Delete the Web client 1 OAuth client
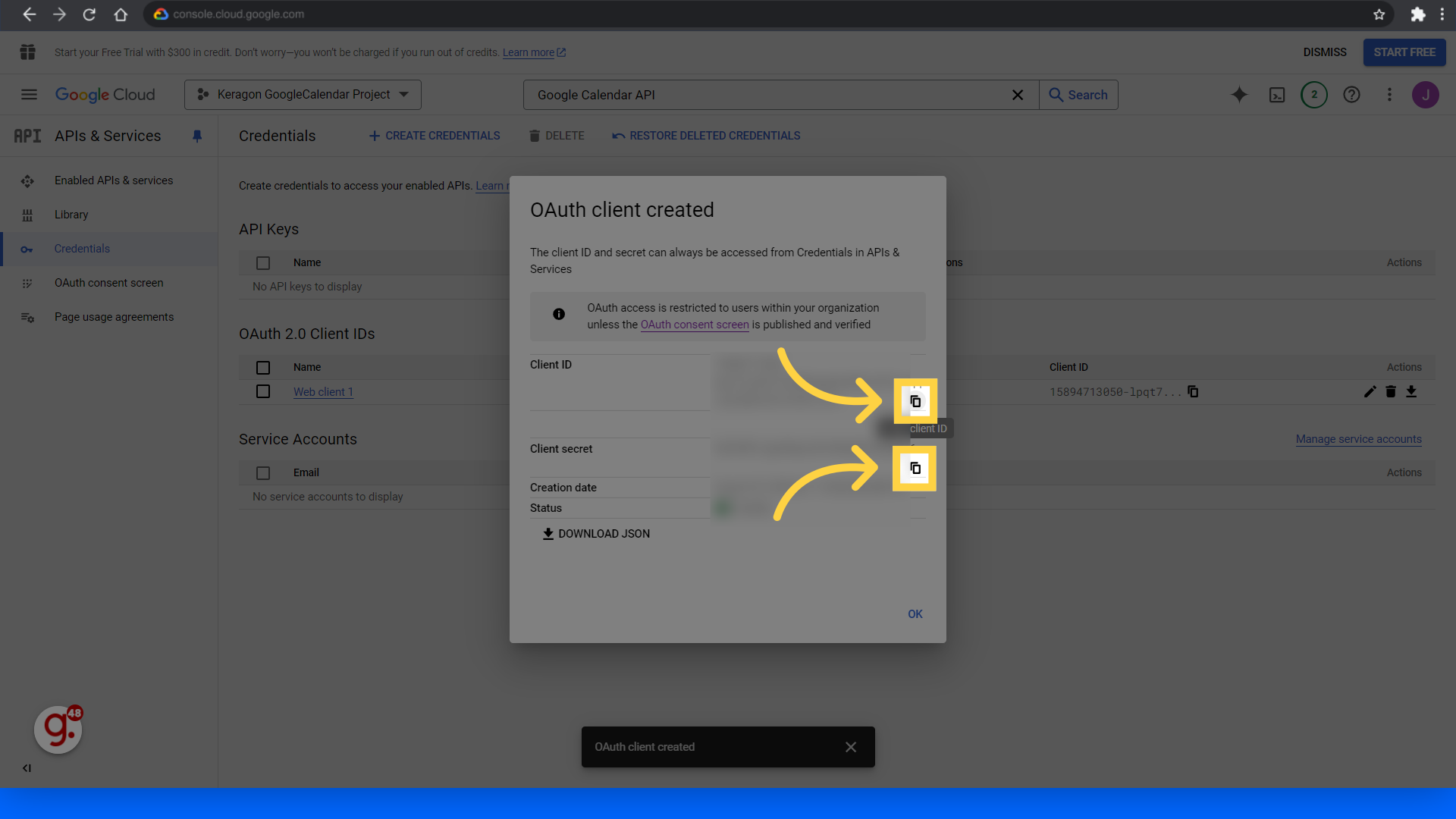 [1391, 391]
